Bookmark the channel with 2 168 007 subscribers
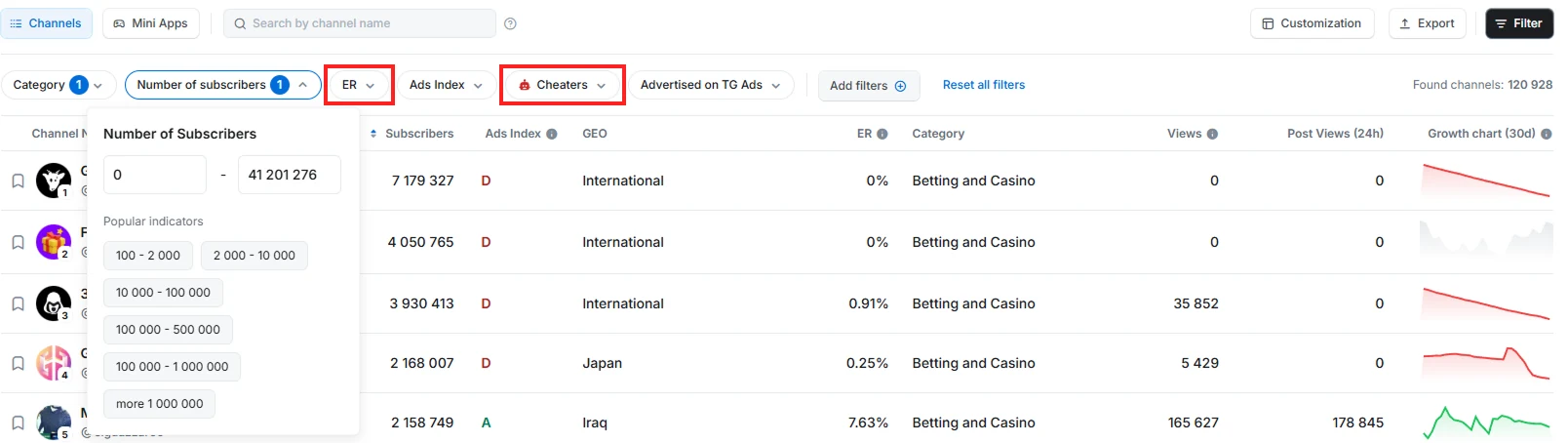 point(18,363)
